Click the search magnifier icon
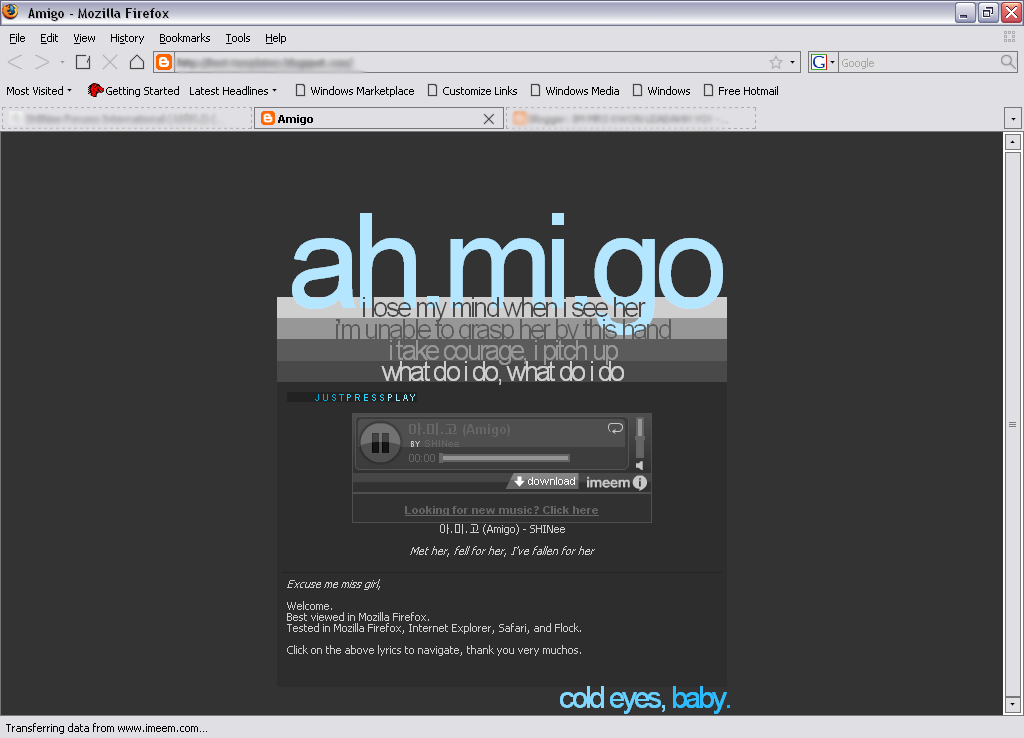1024x738 pixels. click(1008, 62)
